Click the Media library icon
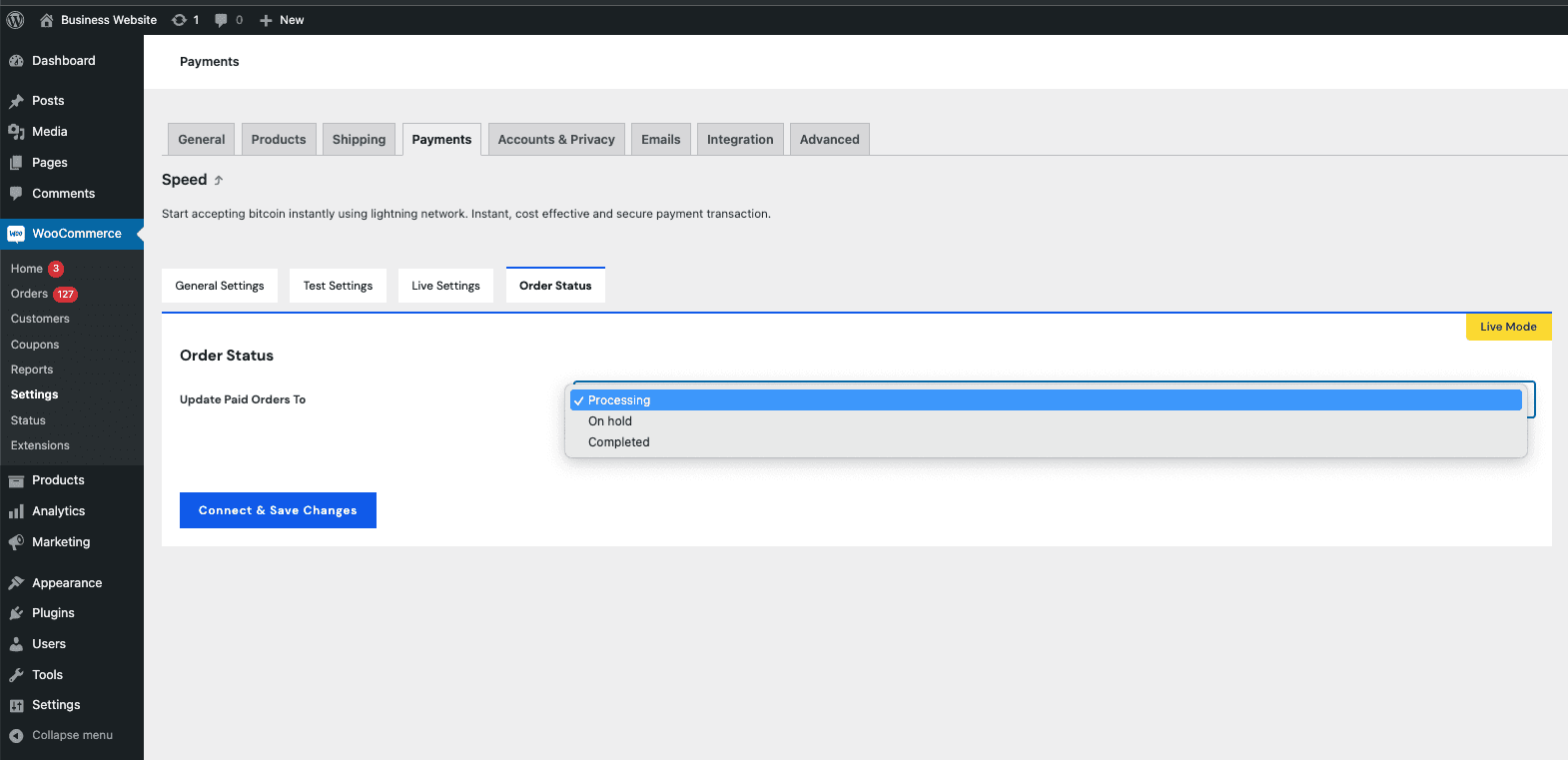The image size is (1568, 760). coord(16,132)
